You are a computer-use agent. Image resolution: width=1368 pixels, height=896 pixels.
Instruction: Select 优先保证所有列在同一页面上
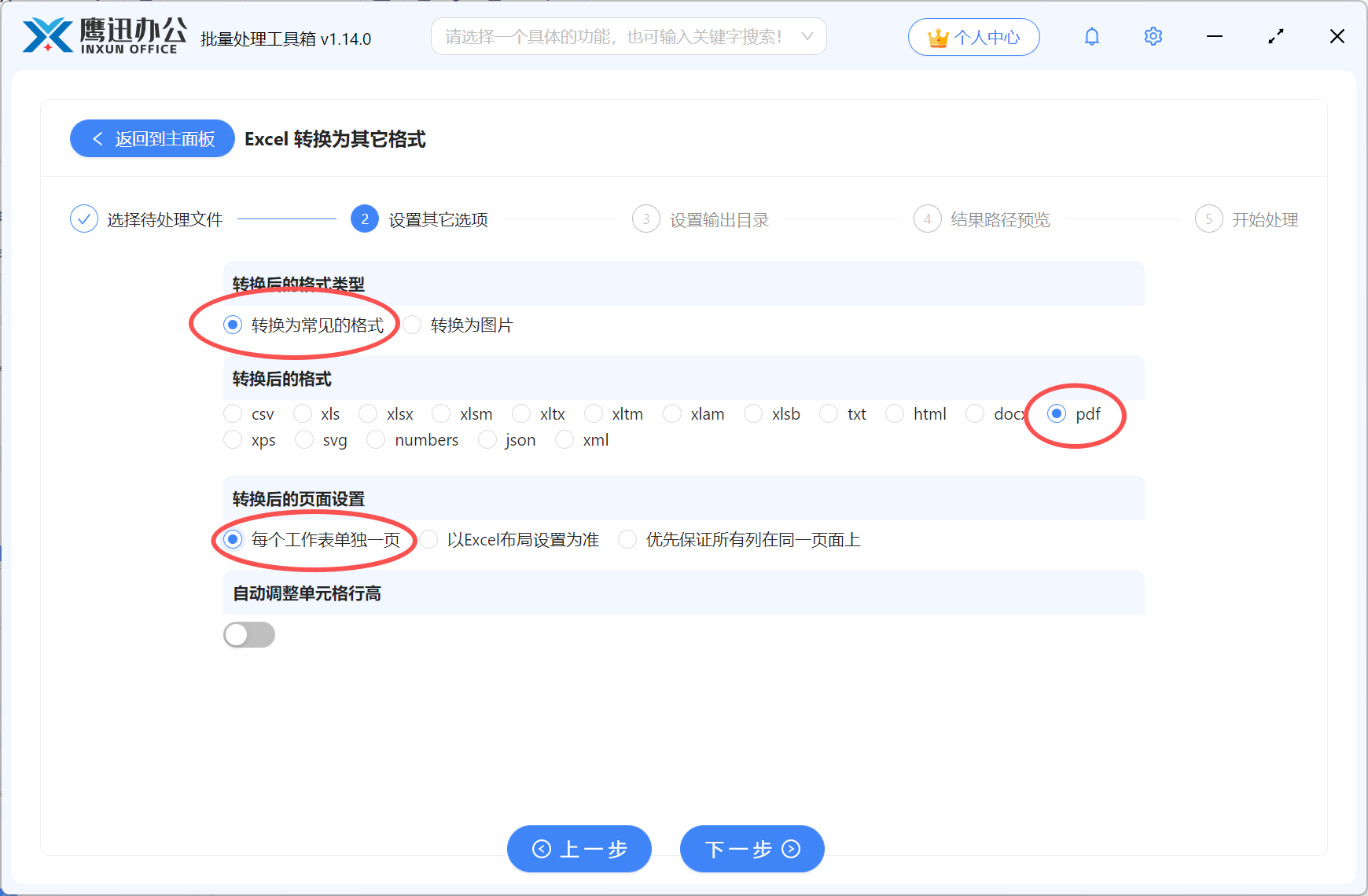click(627, 539)
